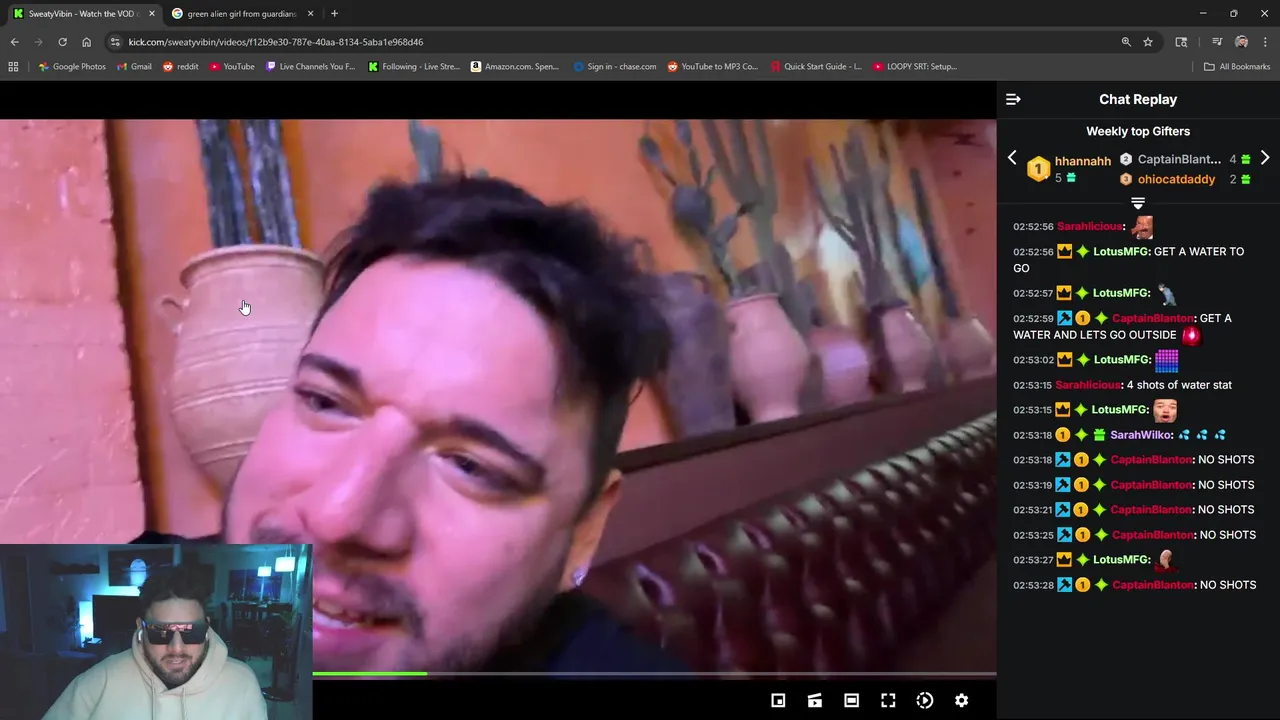Open the reddit bookmark
This screenshot has height=720, width=1280.
coord(180,67)
